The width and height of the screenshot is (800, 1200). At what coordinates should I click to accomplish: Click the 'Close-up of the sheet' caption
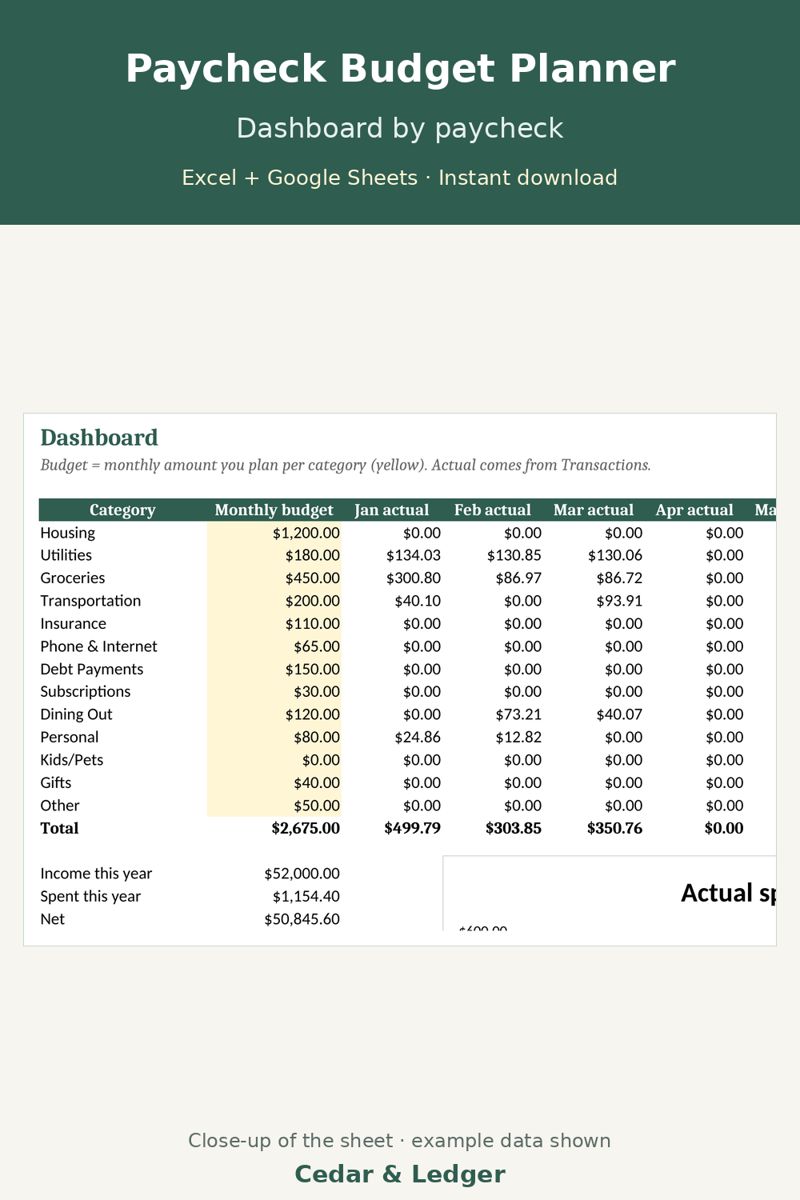point(400,1141)
